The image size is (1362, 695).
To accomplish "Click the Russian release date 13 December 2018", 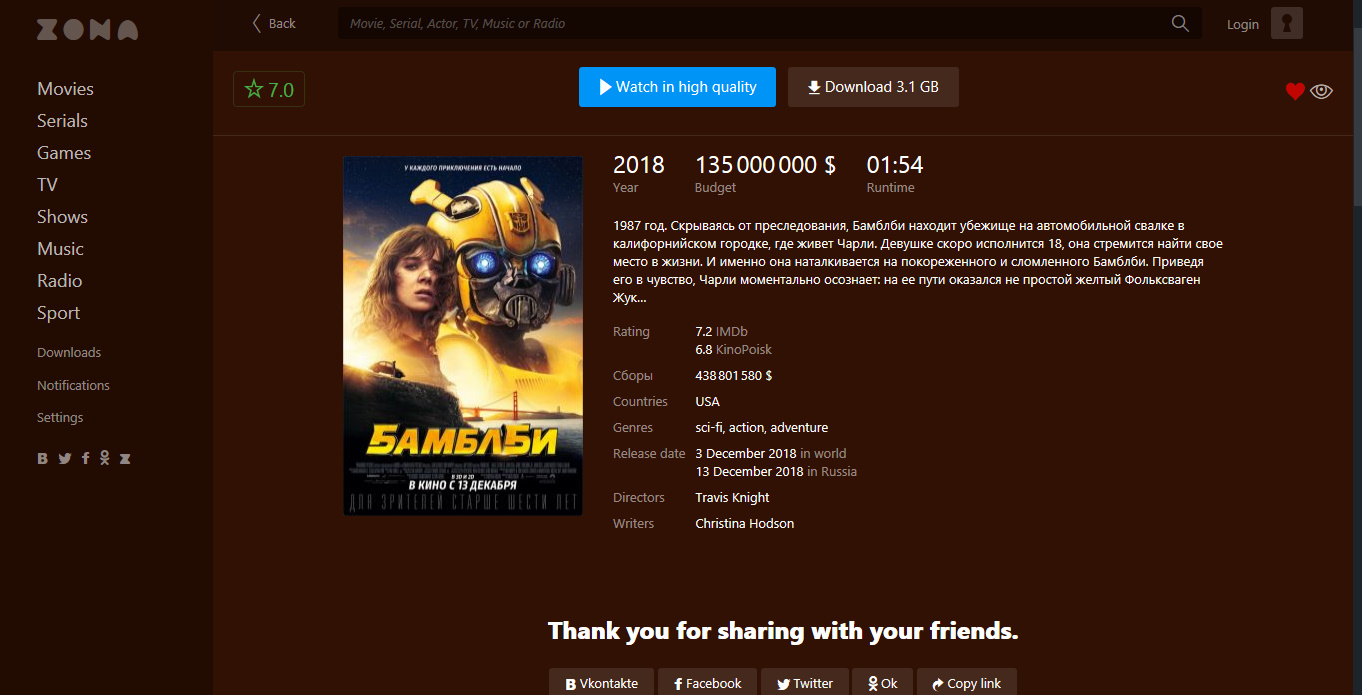I will (x=749, y=472).
